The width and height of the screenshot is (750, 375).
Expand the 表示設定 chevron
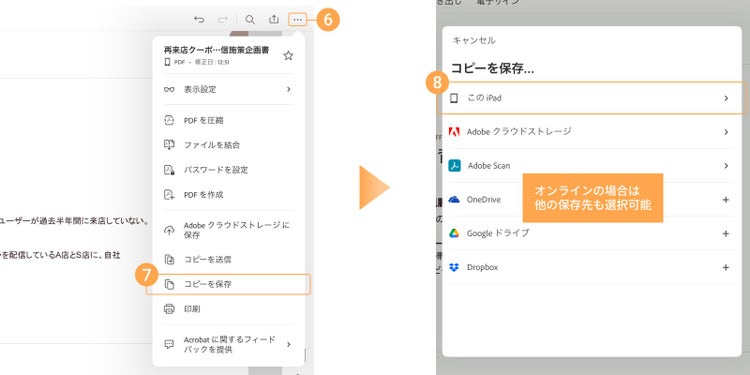[x=288, y=89]
